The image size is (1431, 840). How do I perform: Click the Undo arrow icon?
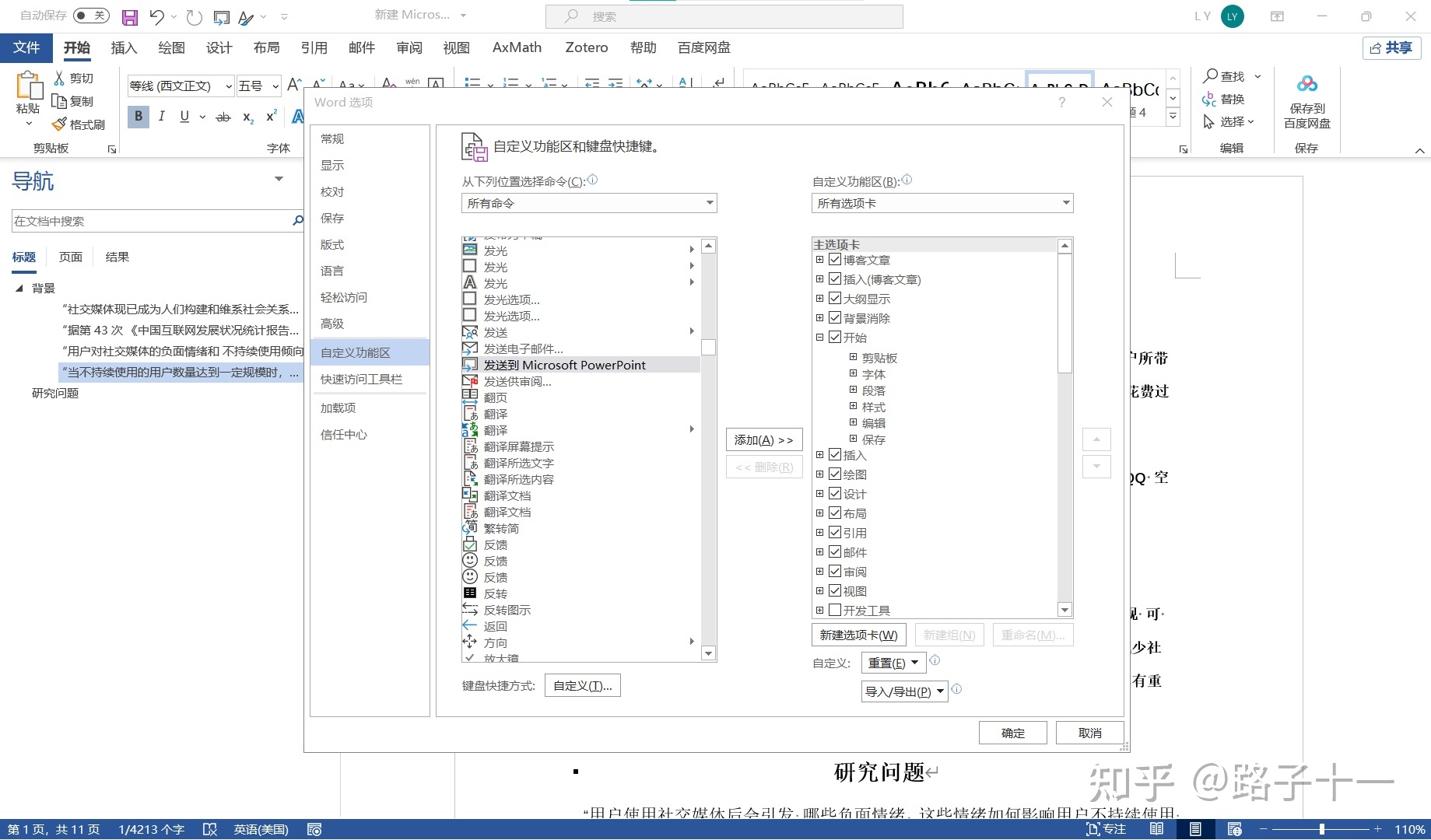coord(157,16)
